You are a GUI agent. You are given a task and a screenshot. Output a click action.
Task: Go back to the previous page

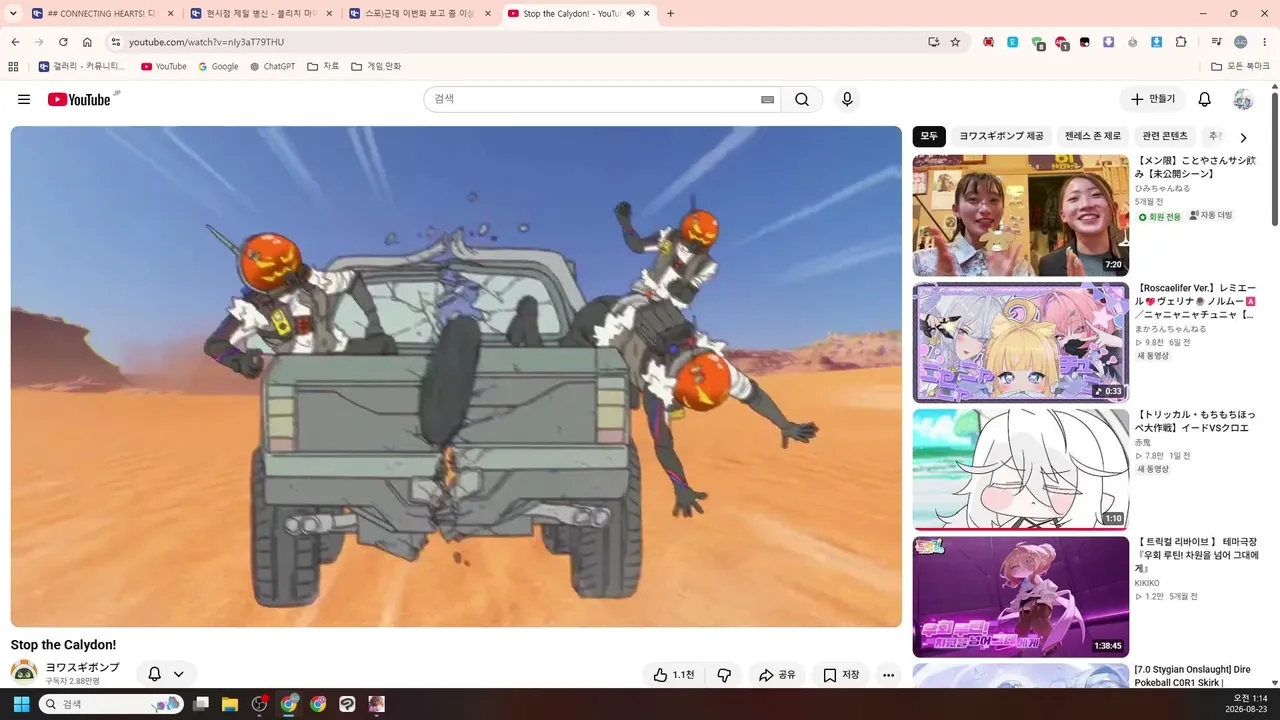(15, 42)
